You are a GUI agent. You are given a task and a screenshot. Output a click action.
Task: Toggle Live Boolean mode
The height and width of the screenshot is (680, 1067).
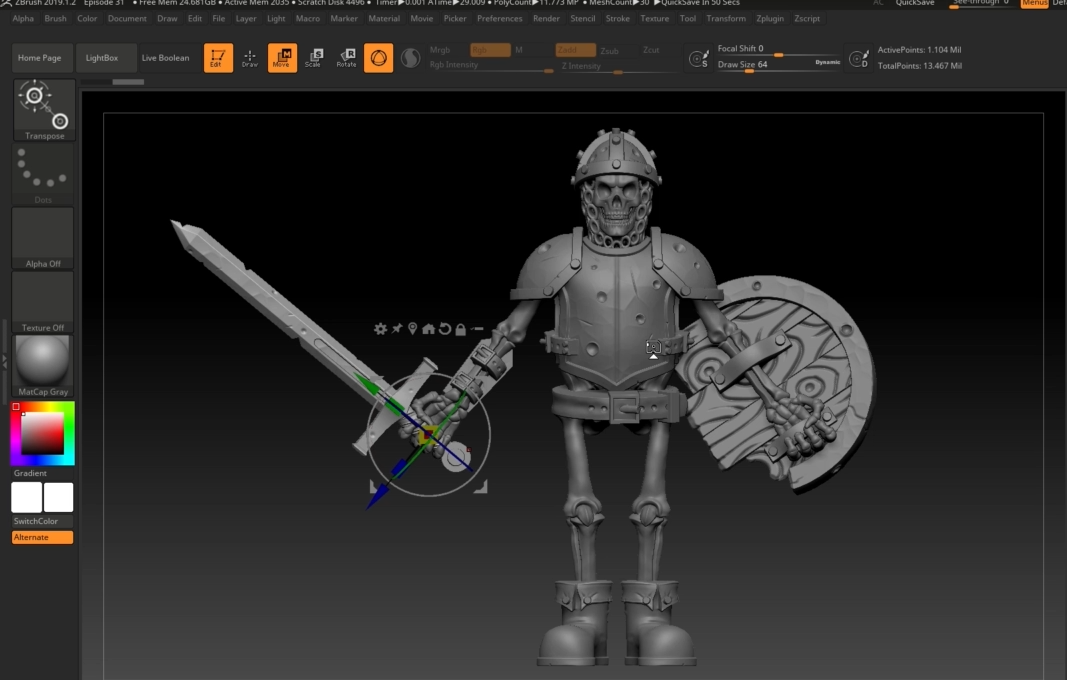coord(165,57)
